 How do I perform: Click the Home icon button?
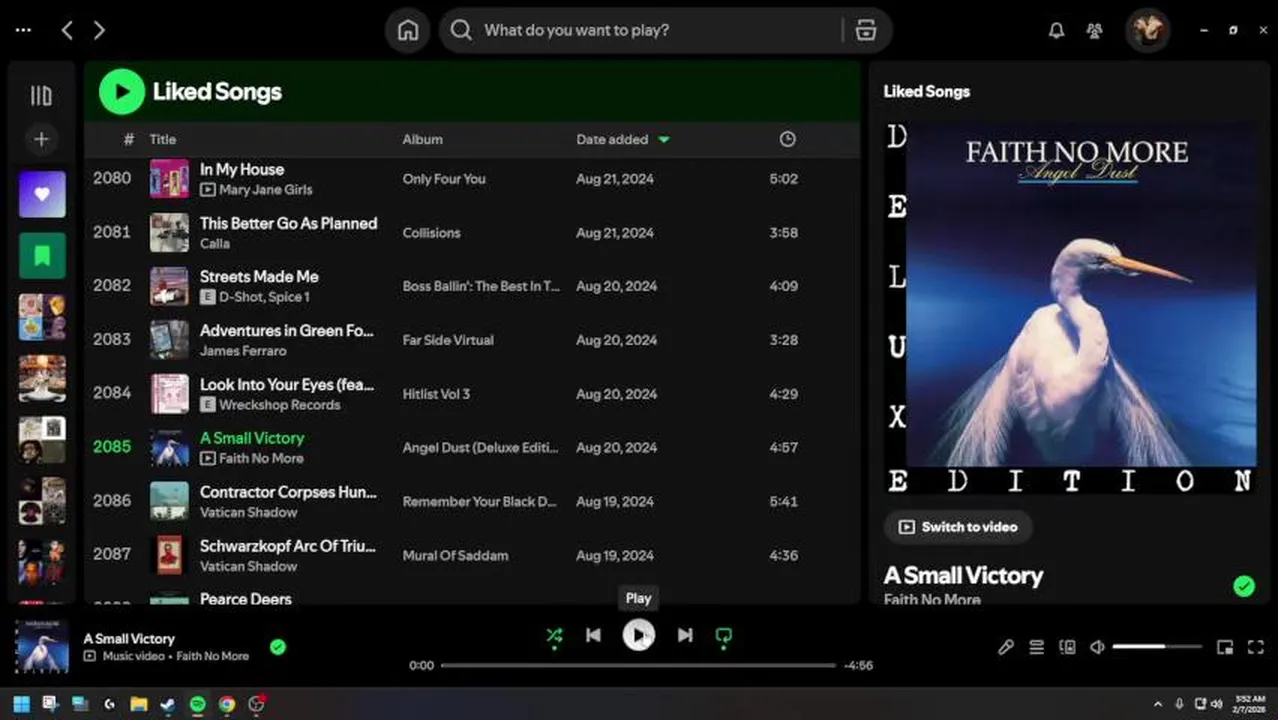(x=408, y=30)
